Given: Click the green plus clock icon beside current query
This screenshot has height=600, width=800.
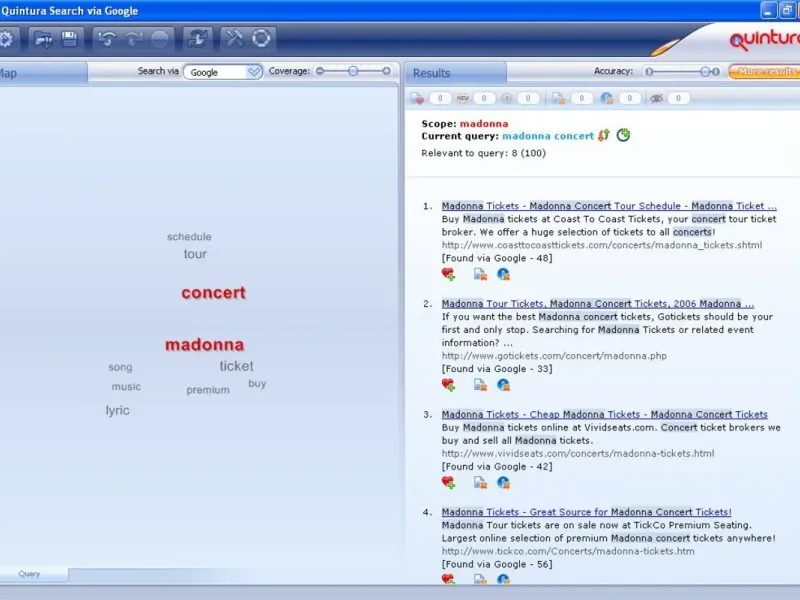Looking at the screenshot, I should (623, 135).
